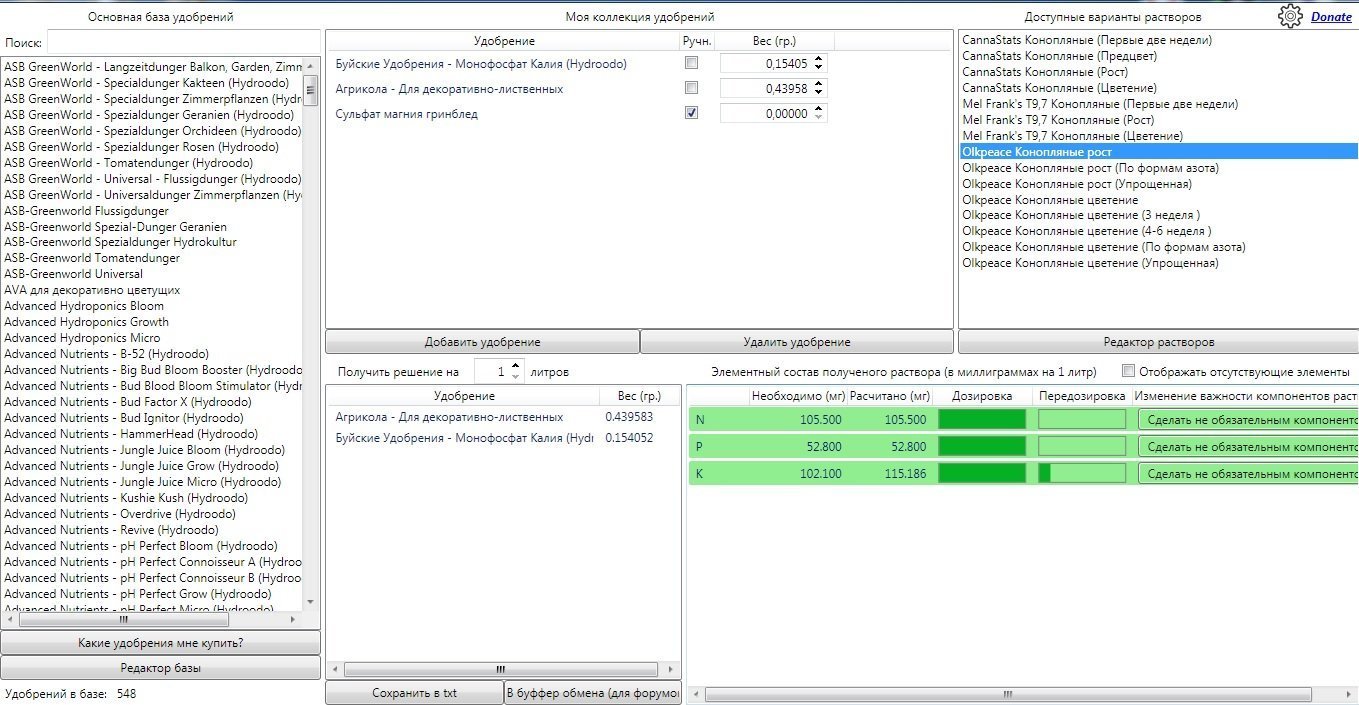
Task: Select Advanced Hydroponics Bloom
Action: click(84, 306)
